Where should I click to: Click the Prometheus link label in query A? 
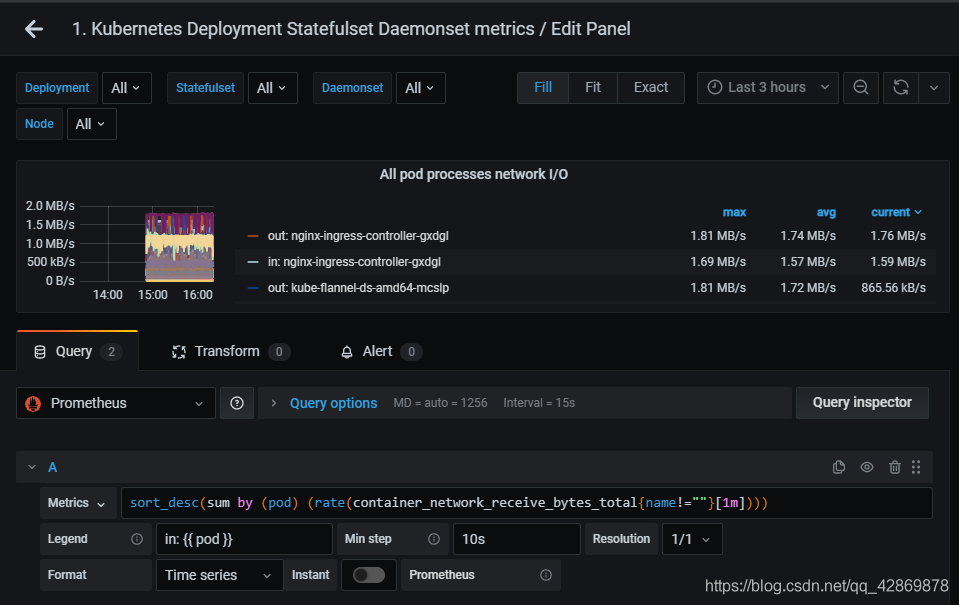coord(442,575)
